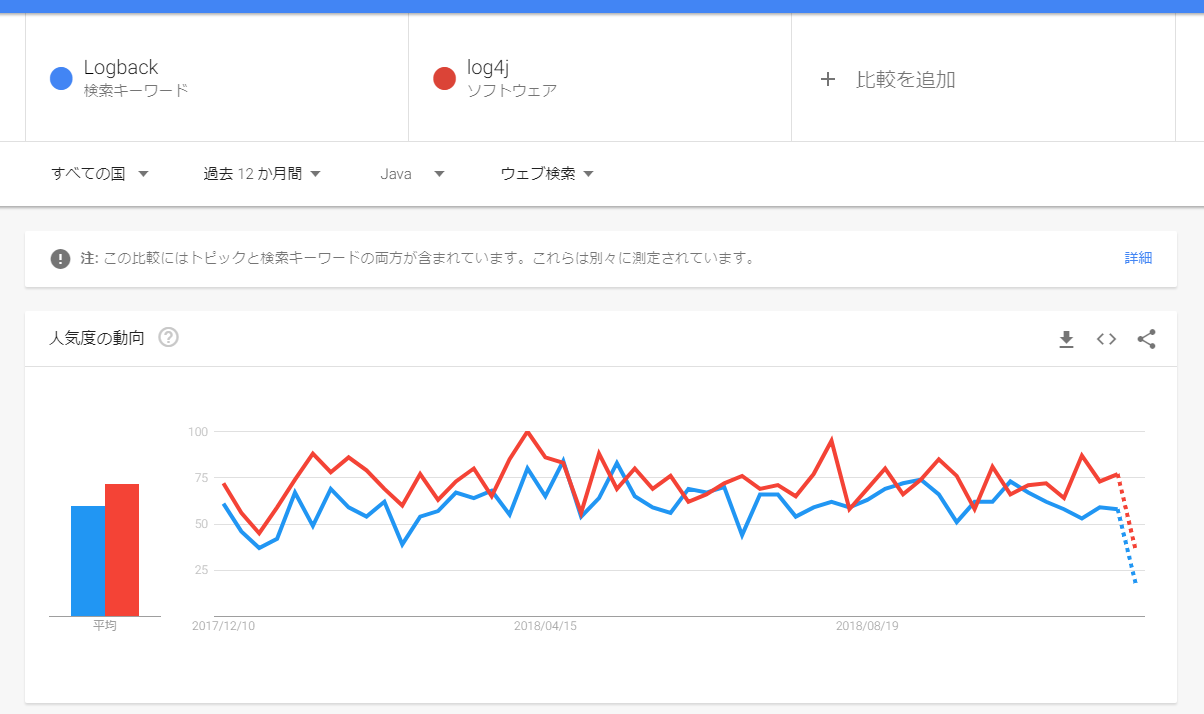Screen dimensions: 1204x714
Task: Open the ウェブ検索 search type dropdown
Action: 547,173
